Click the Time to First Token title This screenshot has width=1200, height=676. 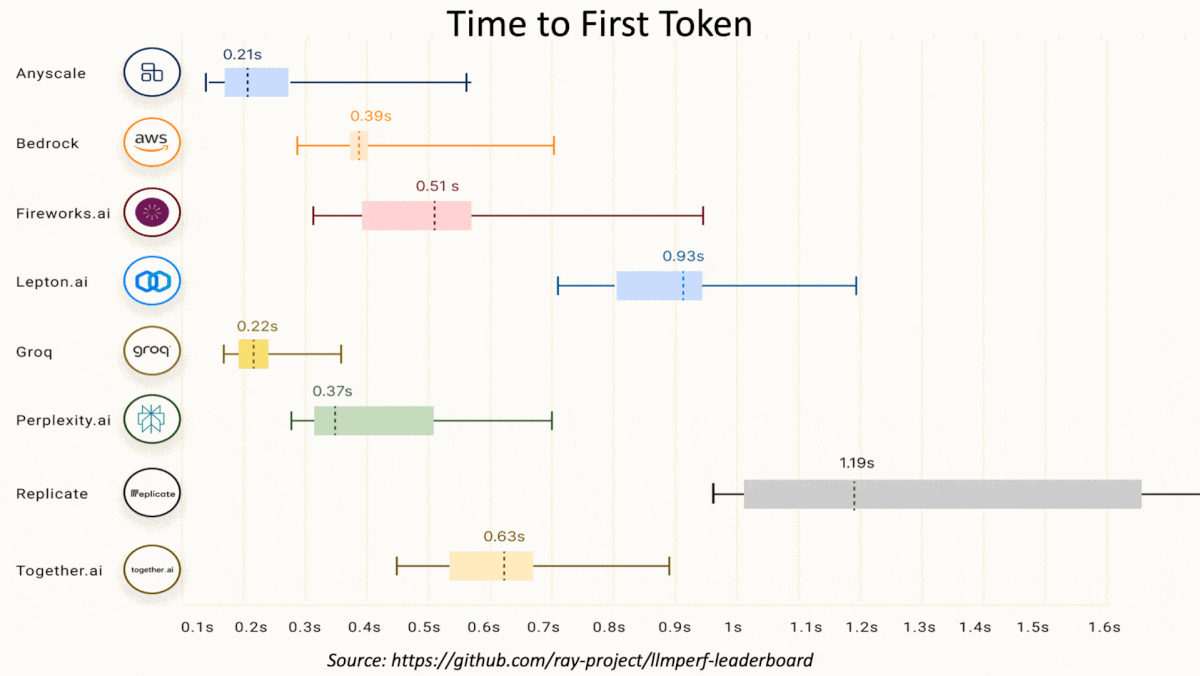[x=599, y=23]
